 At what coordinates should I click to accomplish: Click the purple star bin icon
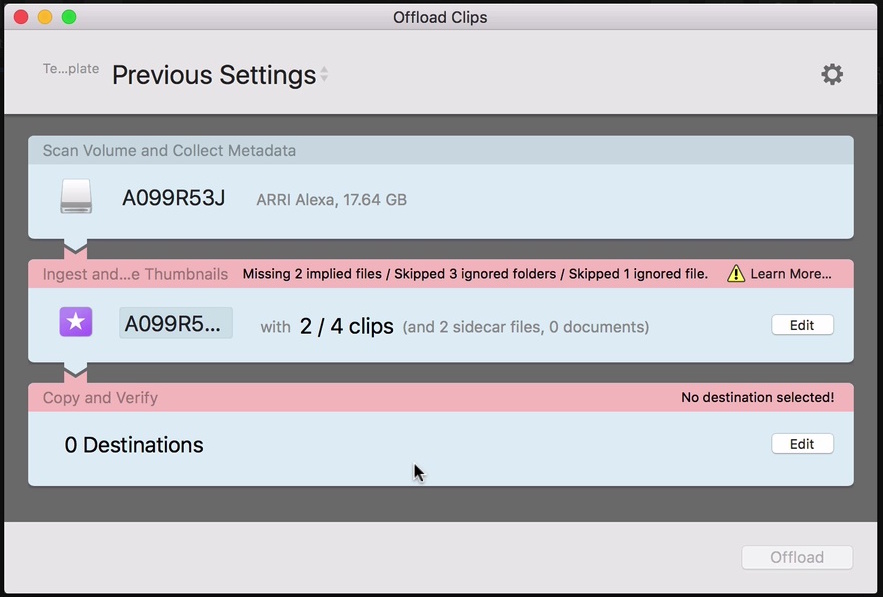point(76,322)
